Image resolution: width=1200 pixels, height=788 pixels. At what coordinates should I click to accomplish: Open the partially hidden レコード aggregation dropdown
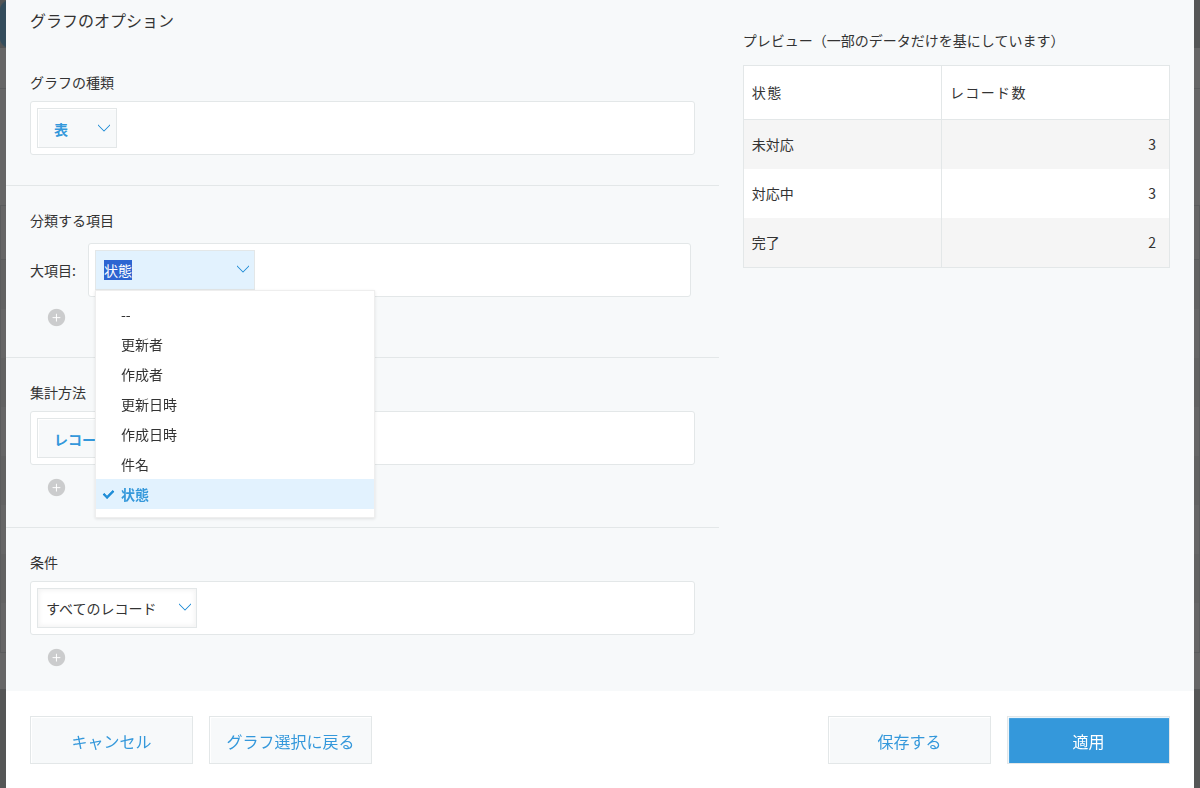coord(66,438)
